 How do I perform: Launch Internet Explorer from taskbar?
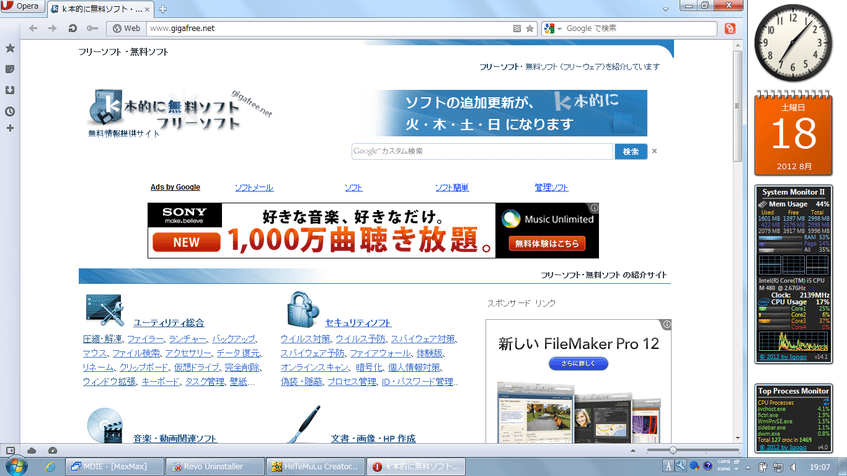click(50, 466)
